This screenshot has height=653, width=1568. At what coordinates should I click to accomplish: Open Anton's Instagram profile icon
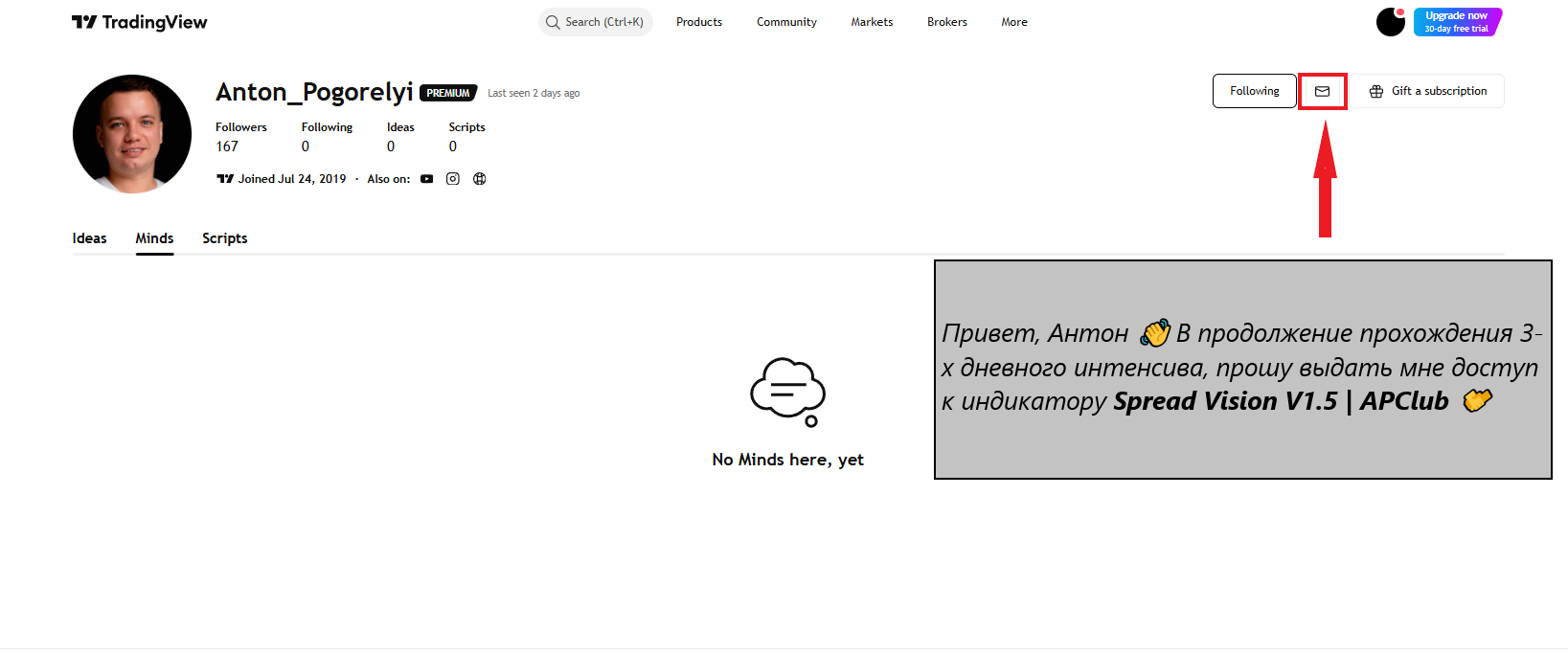(453, 179)
